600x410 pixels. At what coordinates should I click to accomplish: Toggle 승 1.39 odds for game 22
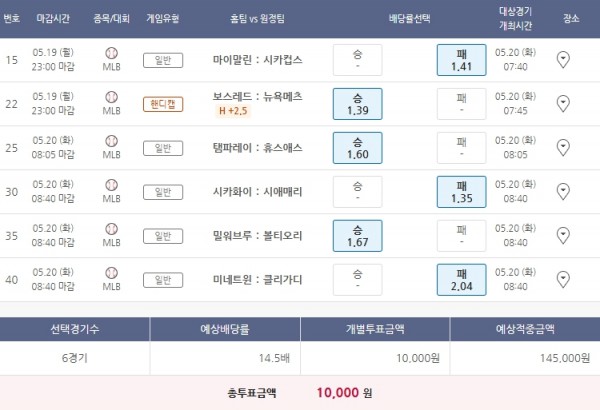(358, 104)
